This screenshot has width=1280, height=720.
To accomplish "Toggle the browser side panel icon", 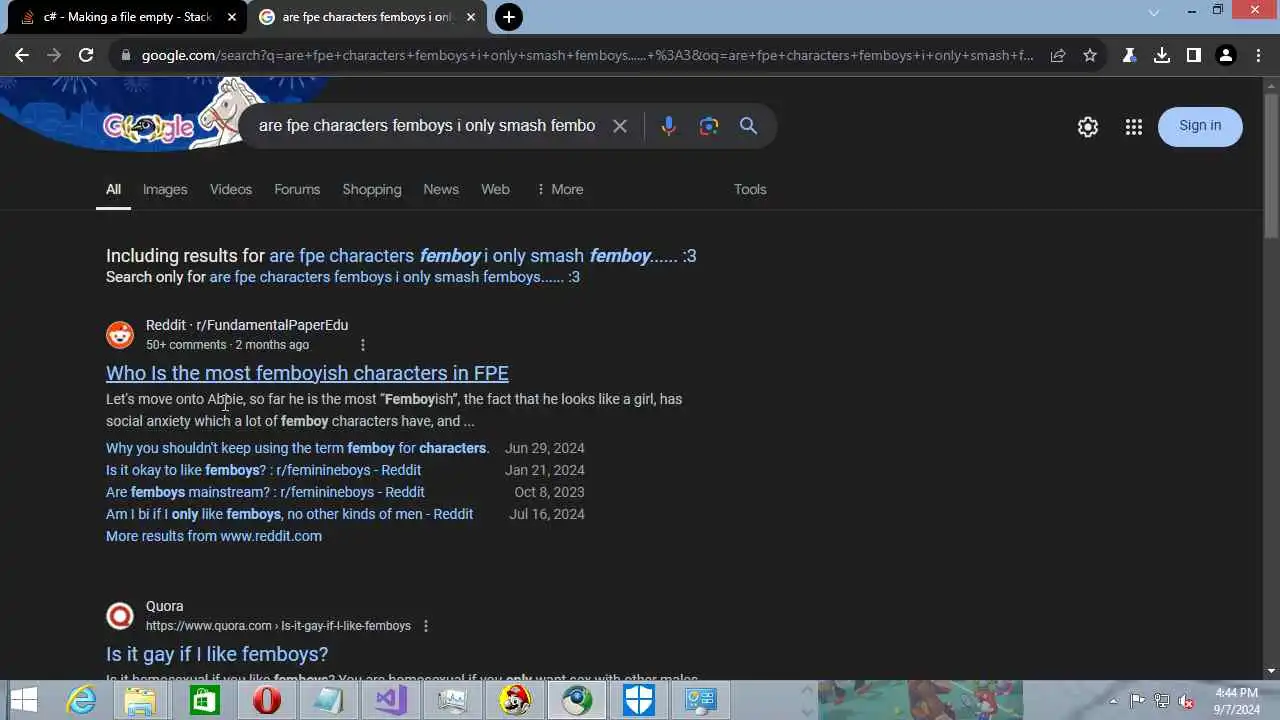I will (1194, 56).
